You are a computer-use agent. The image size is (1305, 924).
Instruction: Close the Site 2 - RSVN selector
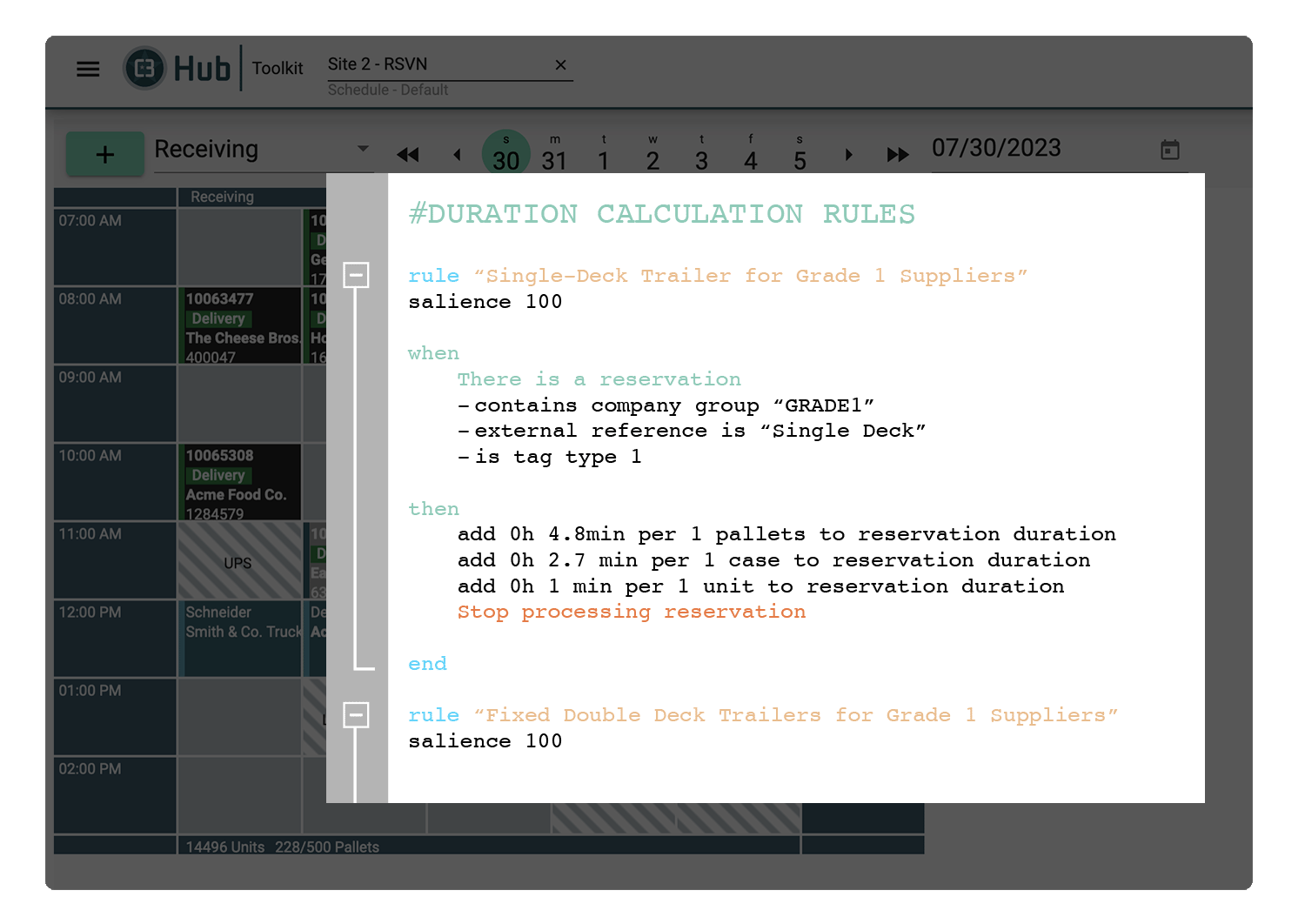tap(560, 64)
